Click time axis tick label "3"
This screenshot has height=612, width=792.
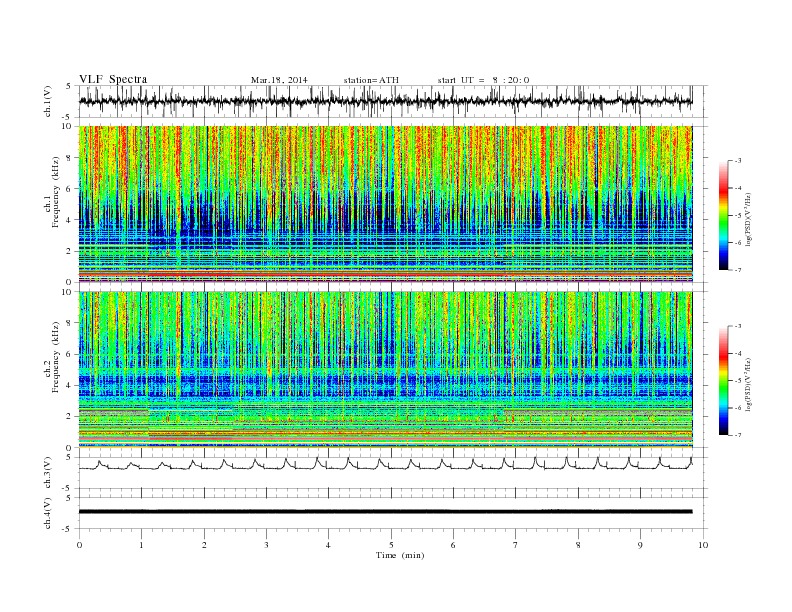pyautogui.click(x=267, y=545)
